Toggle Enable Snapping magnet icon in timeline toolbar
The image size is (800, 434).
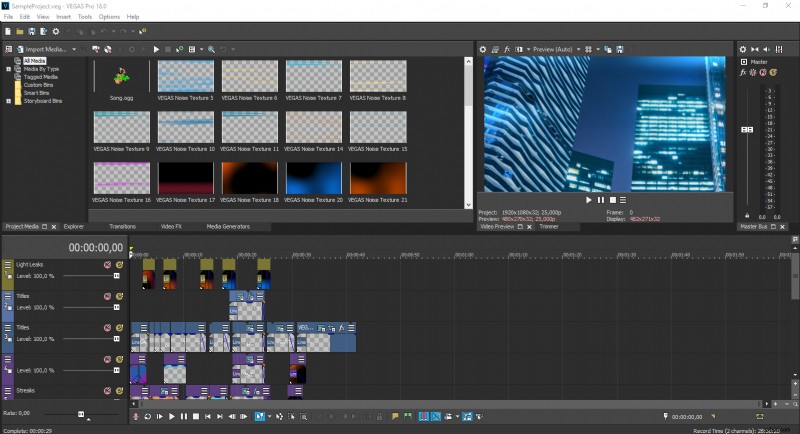pyautogui.click(x=423, y=417)
